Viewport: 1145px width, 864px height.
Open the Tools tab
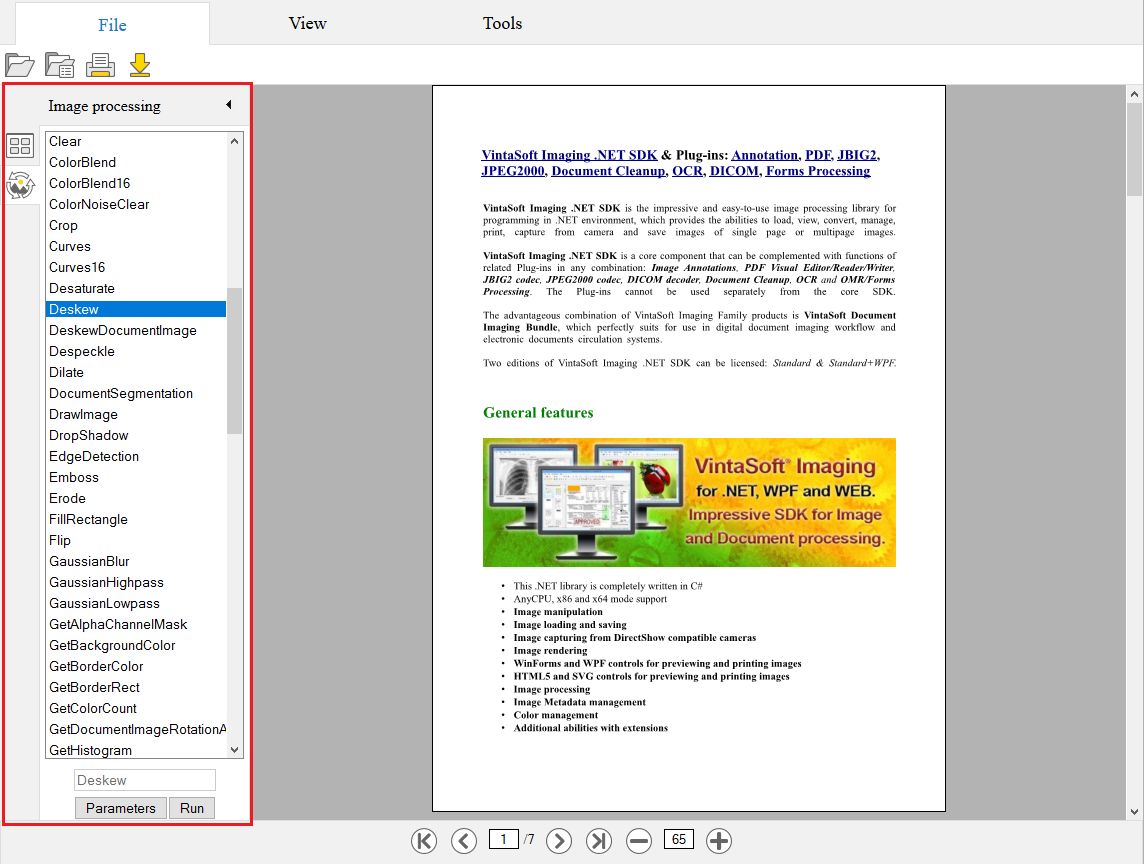502,23
